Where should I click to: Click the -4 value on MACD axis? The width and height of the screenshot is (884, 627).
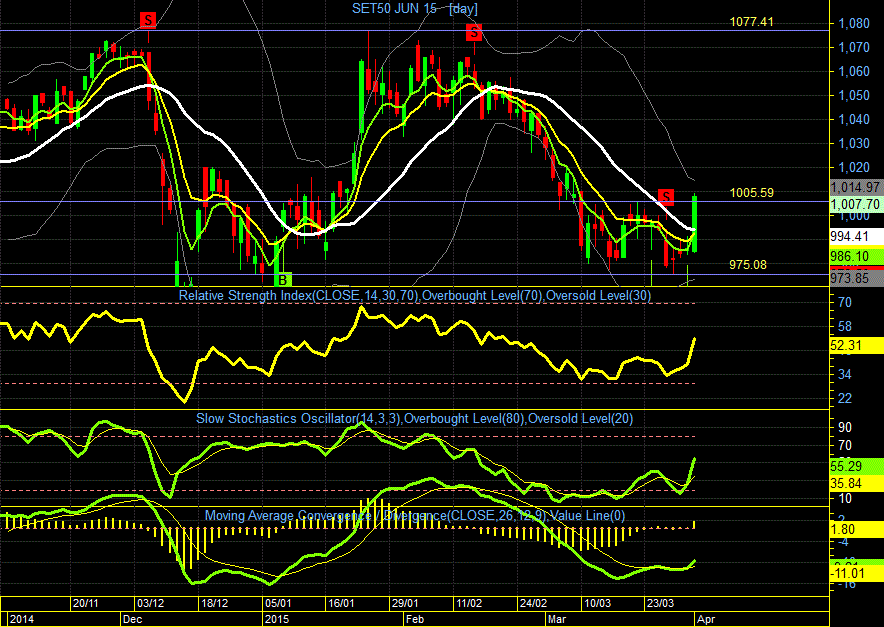tap(843, 542)
